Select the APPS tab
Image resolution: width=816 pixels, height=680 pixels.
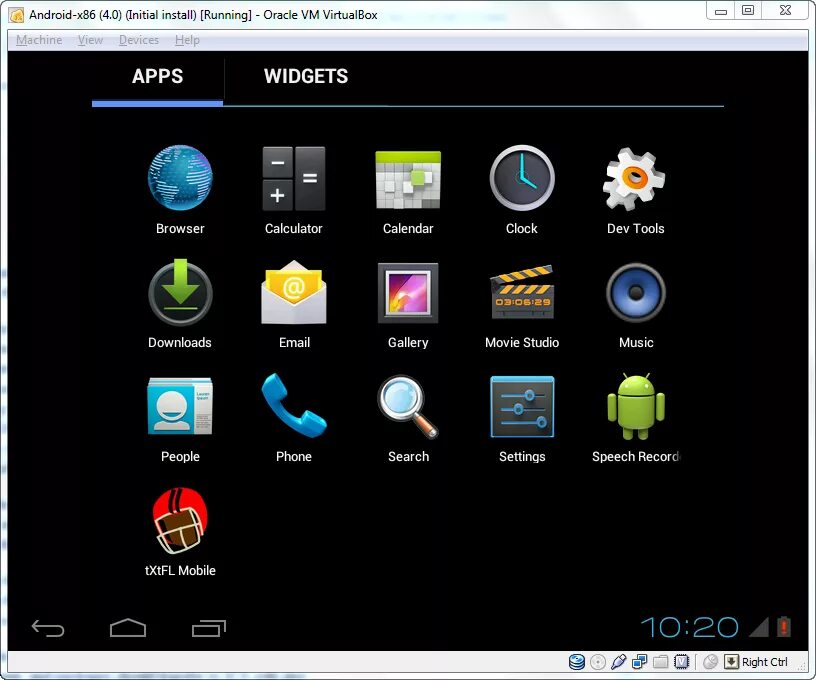tap(157, 76)
